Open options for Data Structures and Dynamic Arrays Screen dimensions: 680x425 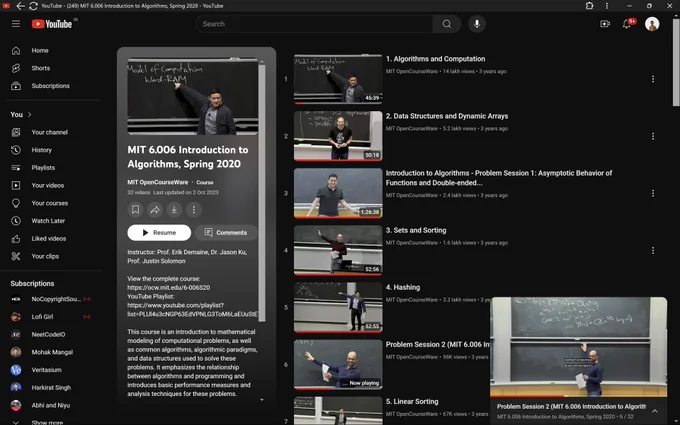click(x=653, y=136)
